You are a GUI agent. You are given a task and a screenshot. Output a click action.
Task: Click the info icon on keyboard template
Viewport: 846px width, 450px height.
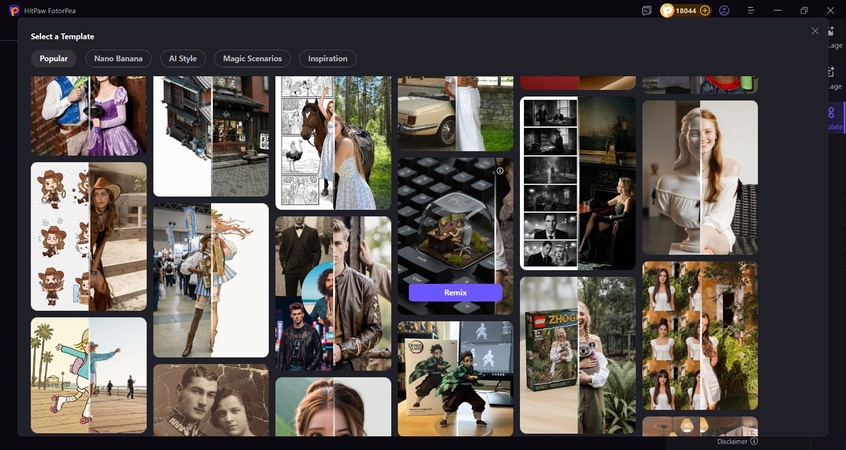(500, 171)
